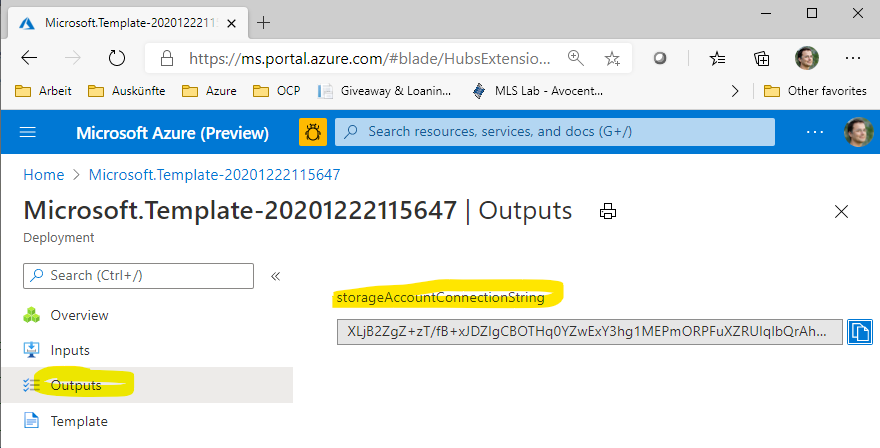Refresh the browser page
Screen dimensions: 880x448
click(117, 58)
